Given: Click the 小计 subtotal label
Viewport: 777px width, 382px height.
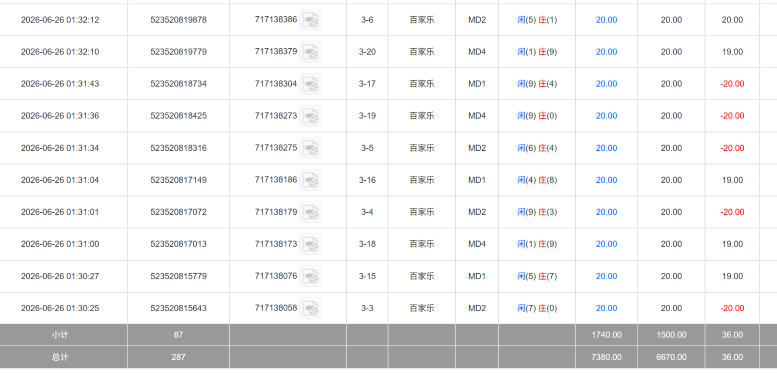Looking at the screenshot, I should tap(60, 335).
